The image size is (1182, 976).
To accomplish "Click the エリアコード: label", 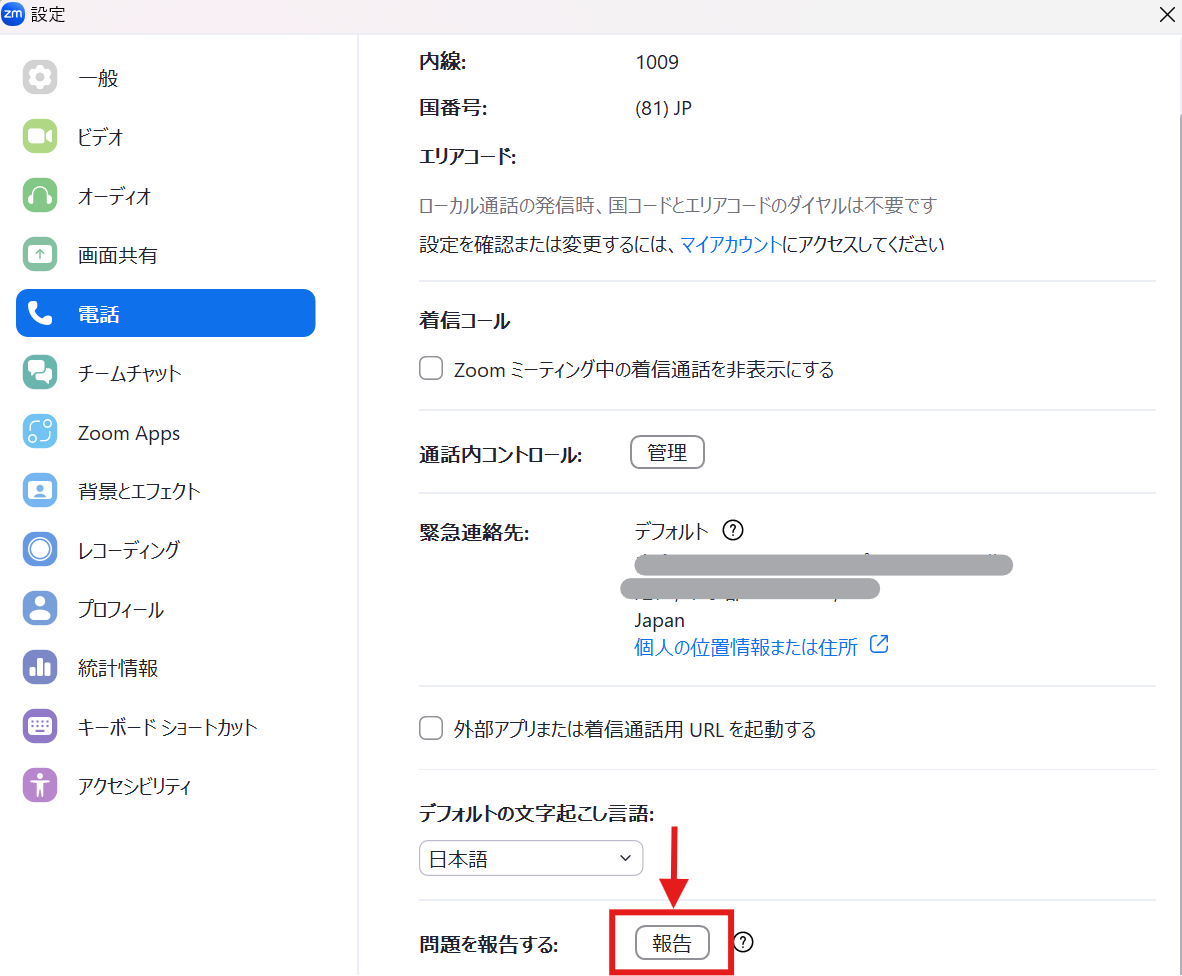I will (x=467, y=156).
